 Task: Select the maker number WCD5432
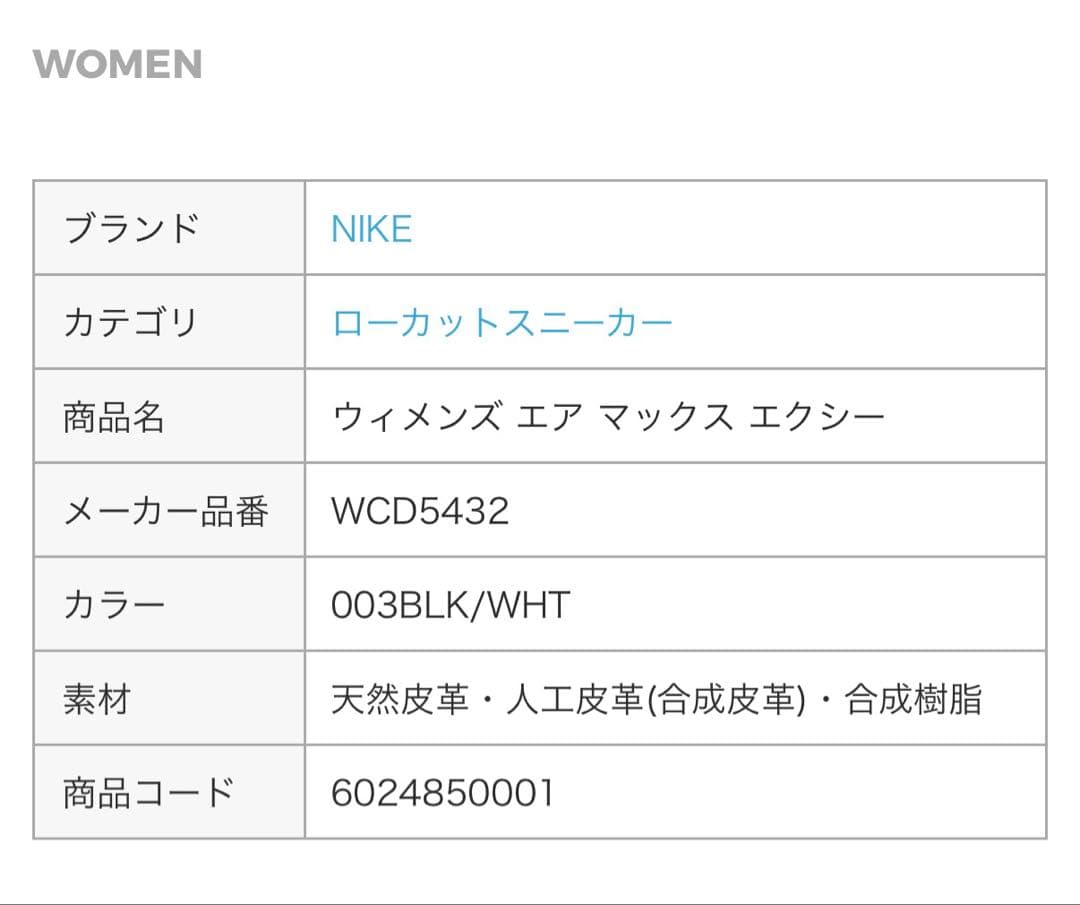[x=419, y=511]
